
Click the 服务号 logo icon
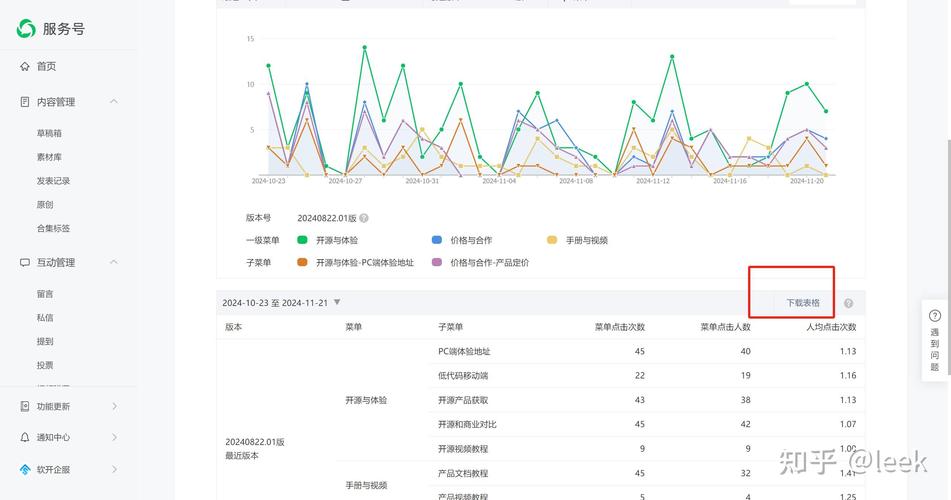pos(26,29)
